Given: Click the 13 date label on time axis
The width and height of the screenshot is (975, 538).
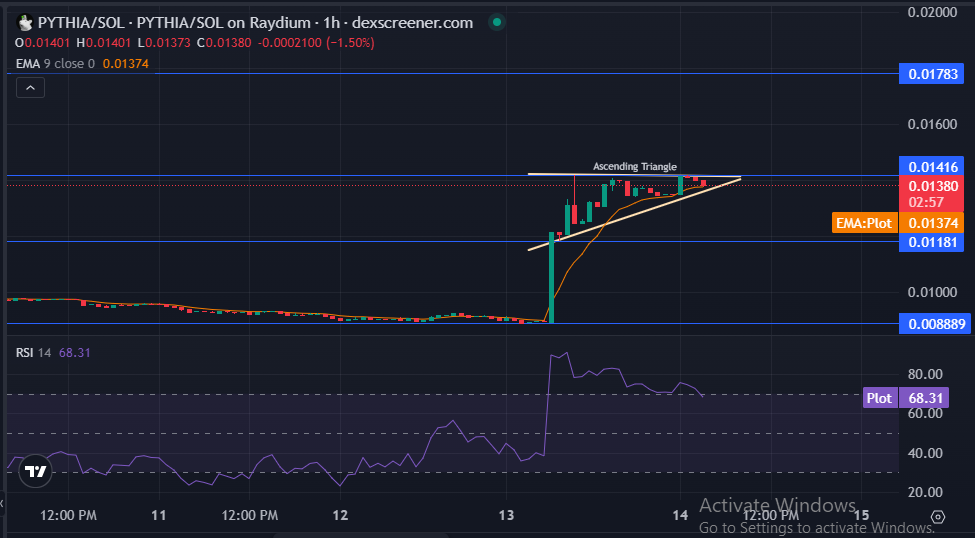Looking at the screenshot, I should (x=507, y=516).
